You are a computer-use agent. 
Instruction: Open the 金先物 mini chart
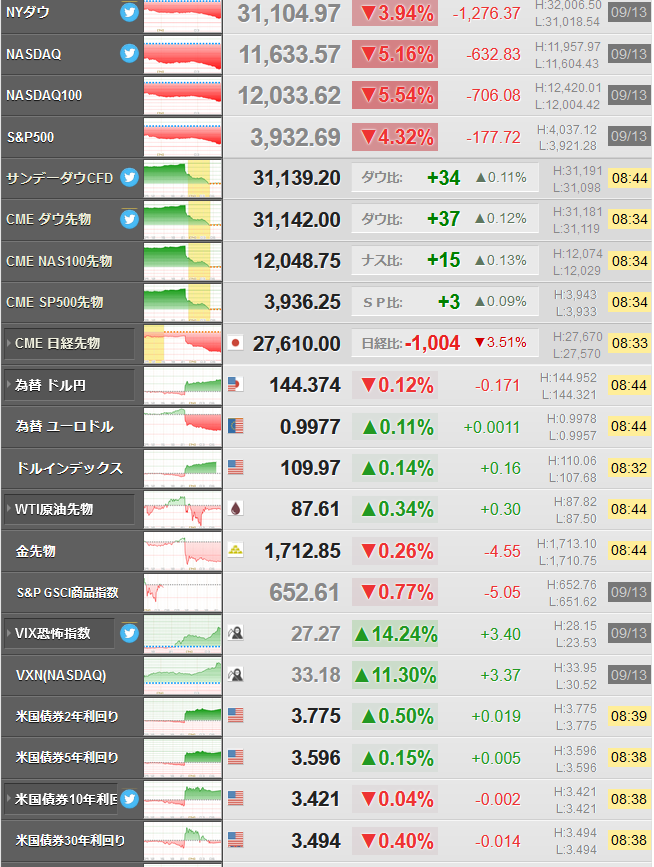(182, 551)
